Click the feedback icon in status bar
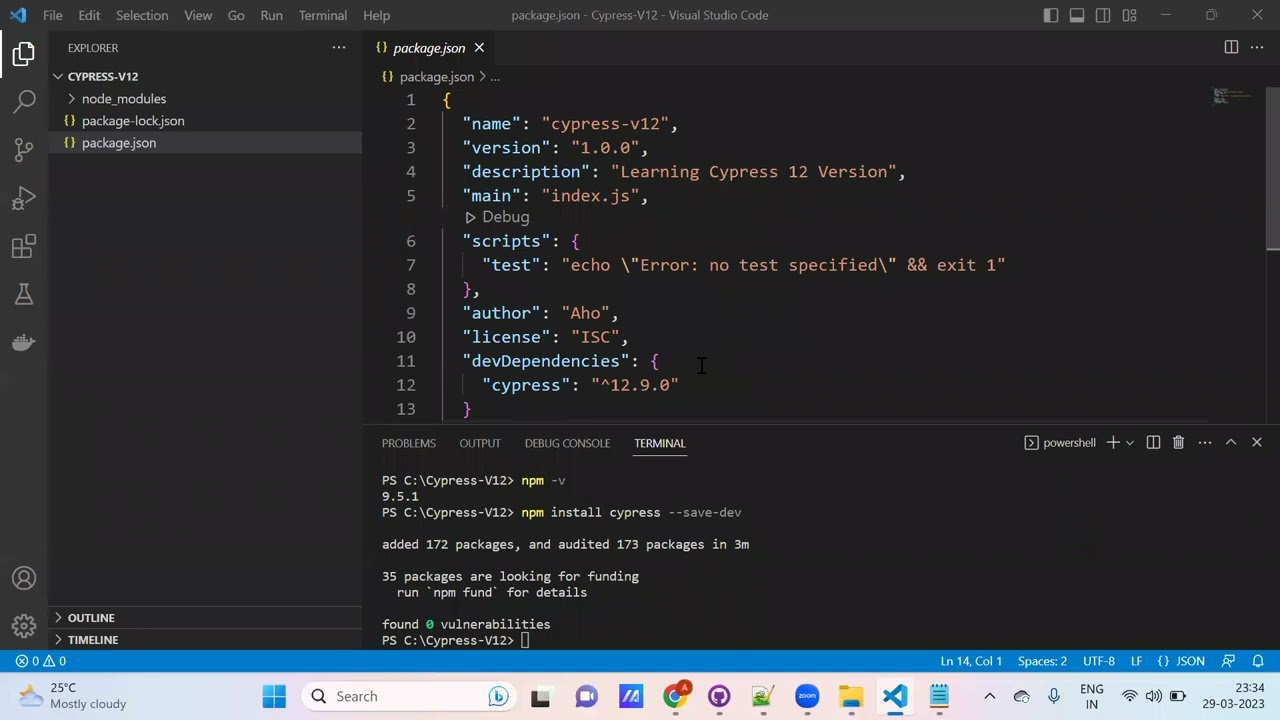 tap(1229, 661)
